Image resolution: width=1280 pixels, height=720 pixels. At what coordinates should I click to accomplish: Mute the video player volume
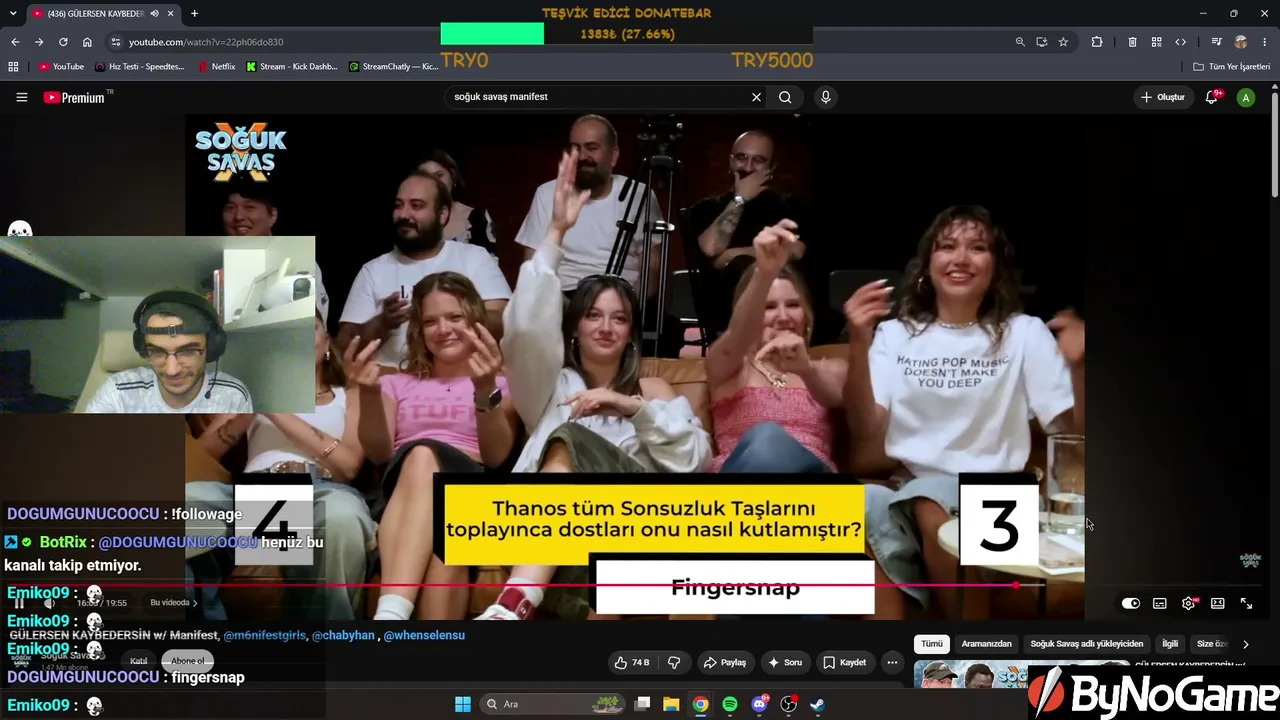click(x=49, y=603)
